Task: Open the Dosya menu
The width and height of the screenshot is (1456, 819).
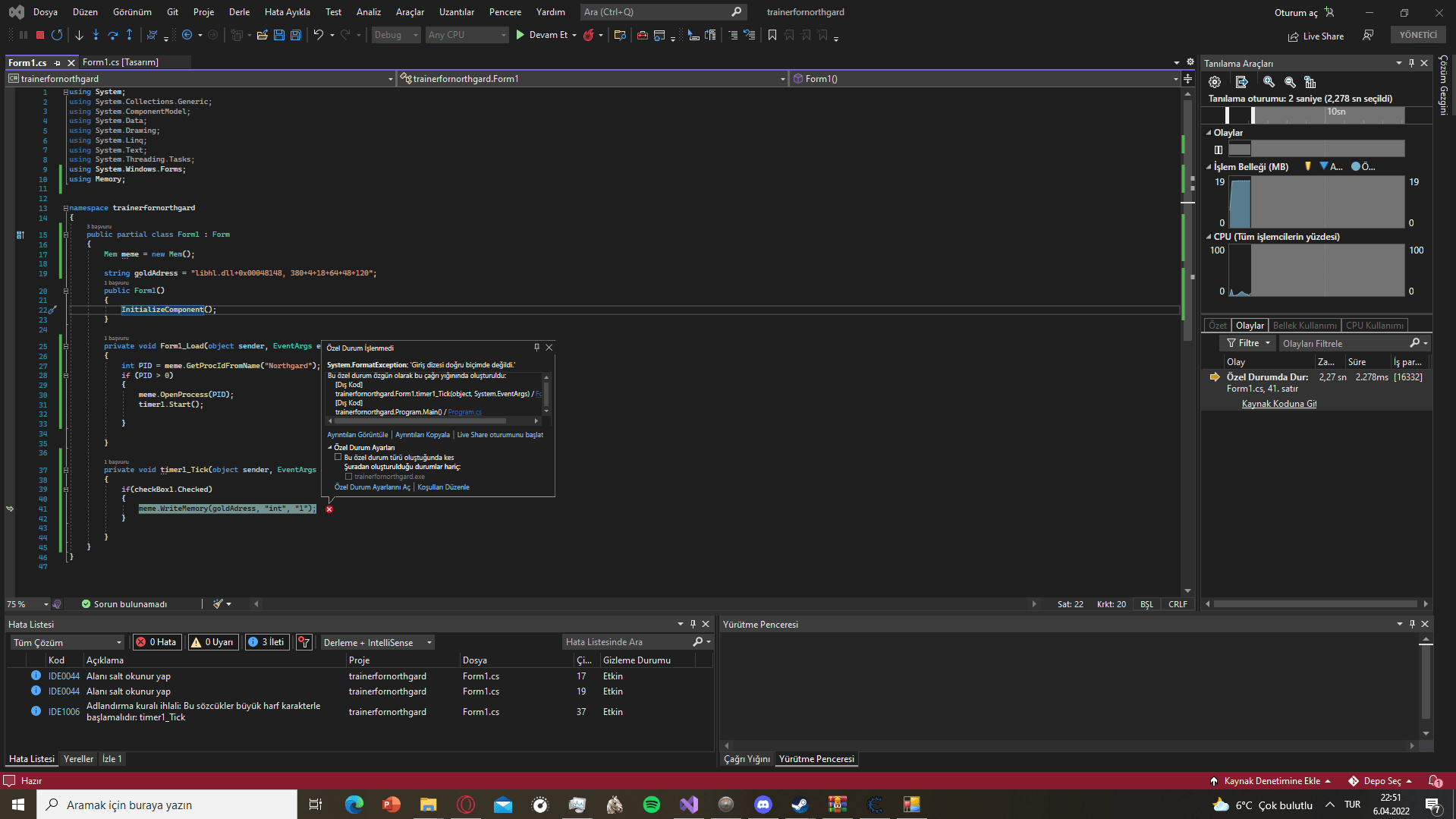Action: (46, 12)
